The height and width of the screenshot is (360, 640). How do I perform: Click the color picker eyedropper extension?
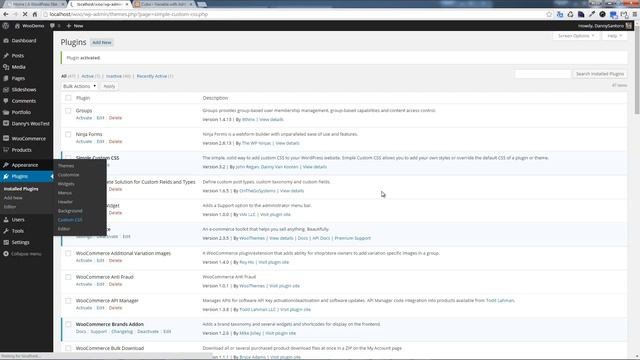592,14
